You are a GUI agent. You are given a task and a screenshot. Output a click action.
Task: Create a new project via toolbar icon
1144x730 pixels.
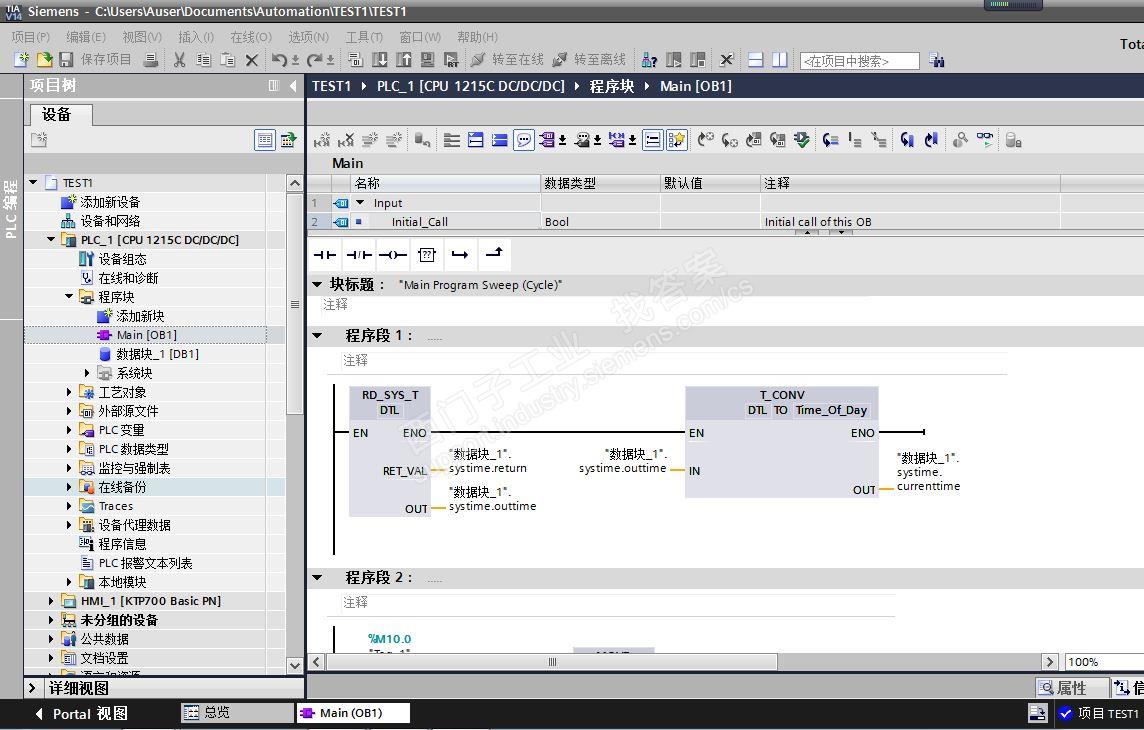click(21, 60)
